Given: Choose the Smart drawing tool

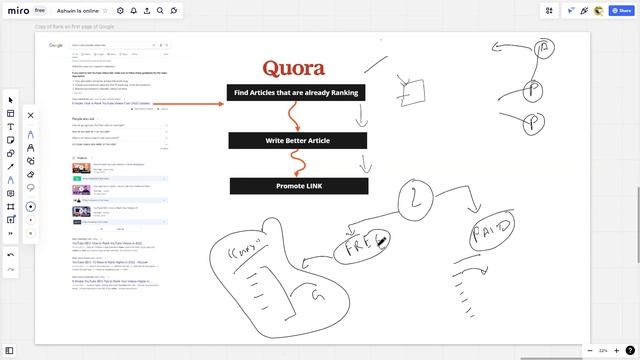Looking at the screenshot, I should pos(31,161).
